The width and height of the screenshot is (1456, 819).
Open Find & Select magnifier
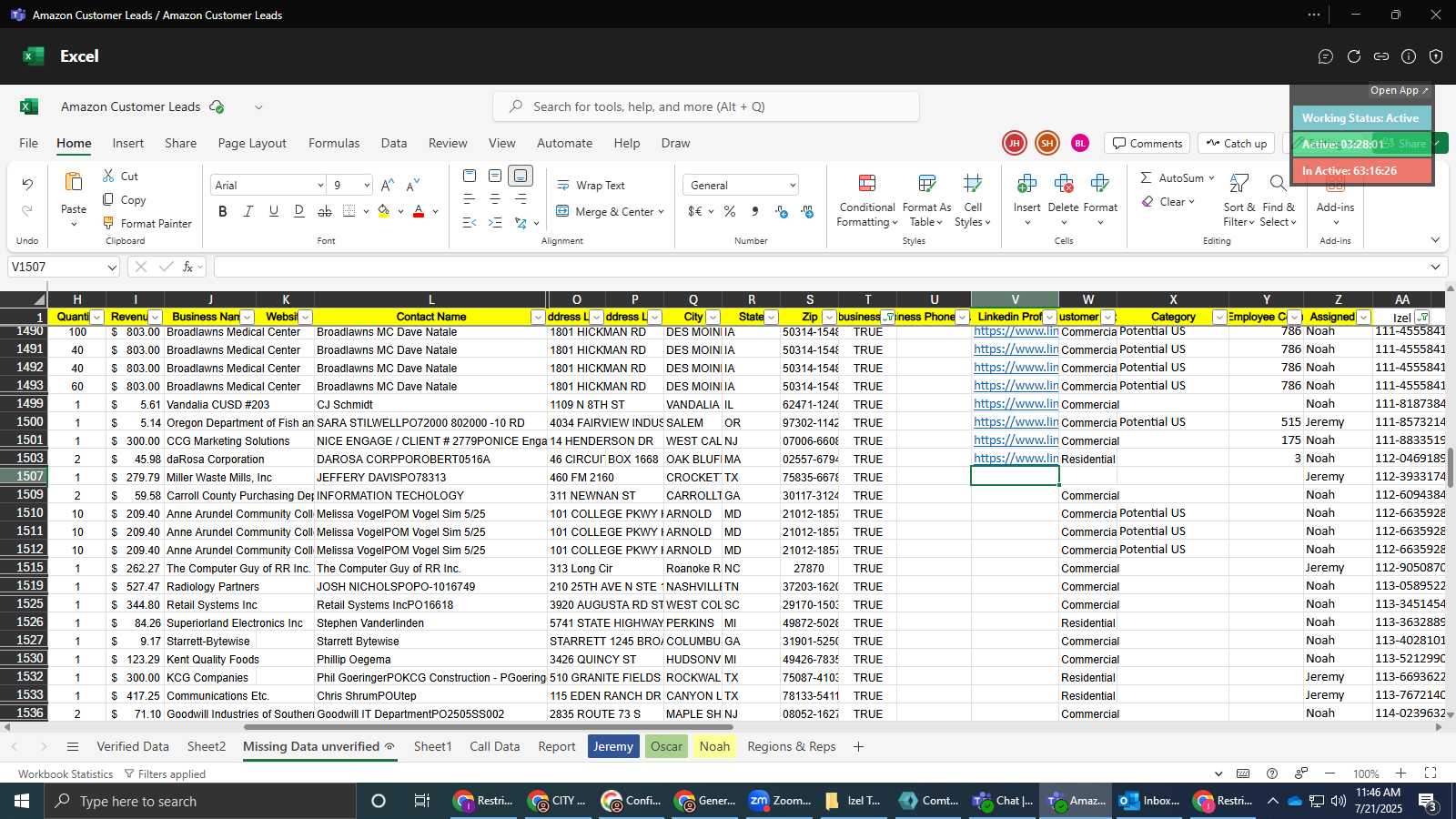click(x=1278, y=201)
